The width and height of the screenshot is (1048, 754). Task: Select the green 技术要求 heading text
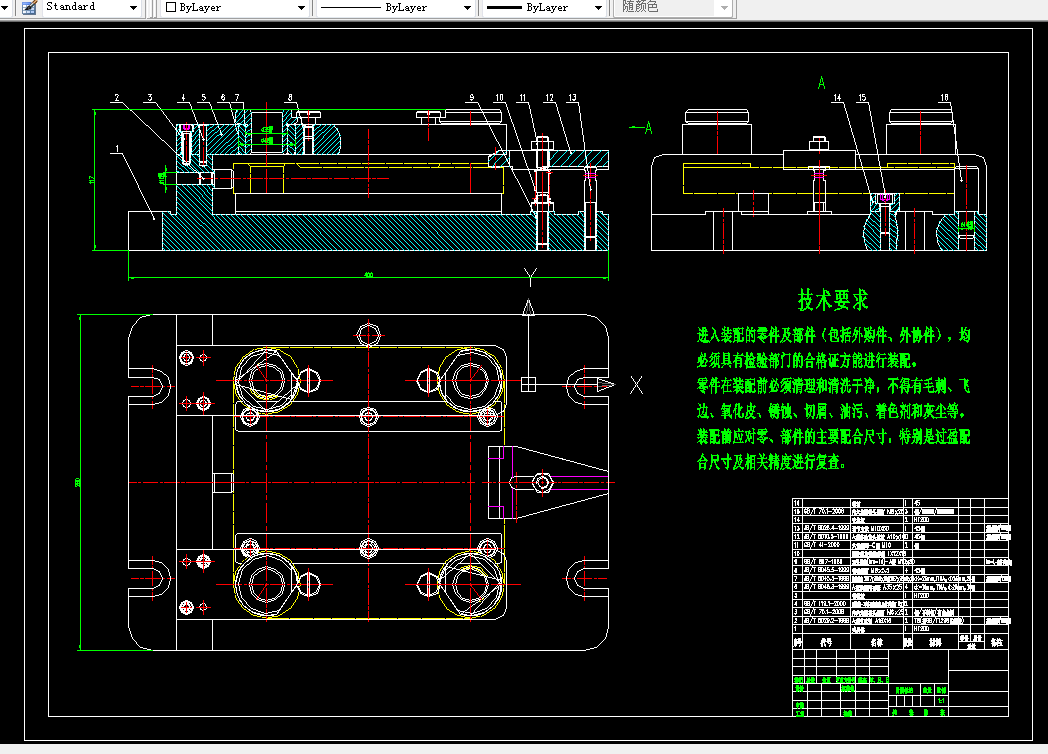833,300
